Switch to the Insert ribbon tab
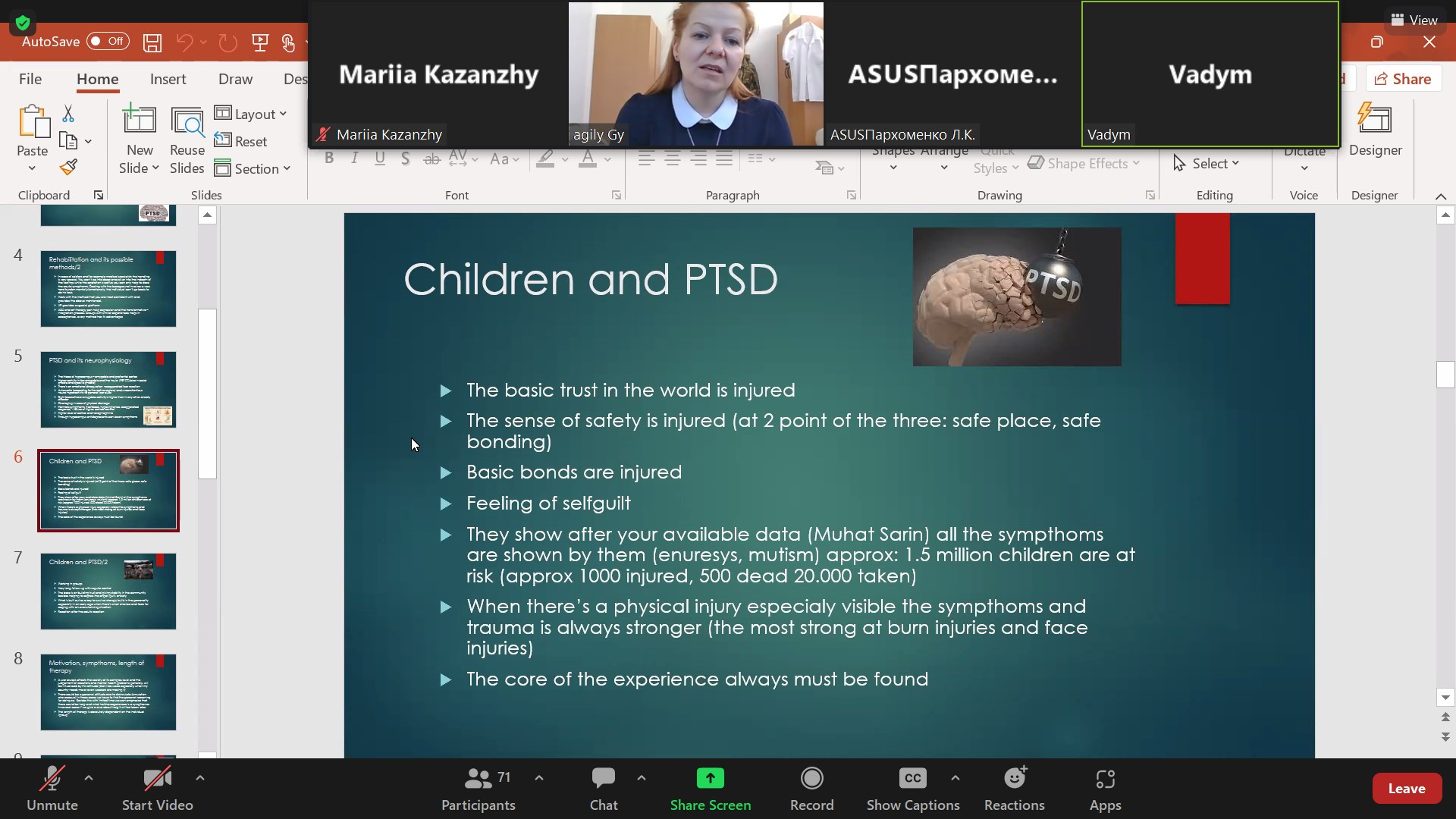Viewport: 1456px width, 819px height. [x=168, y=79]
